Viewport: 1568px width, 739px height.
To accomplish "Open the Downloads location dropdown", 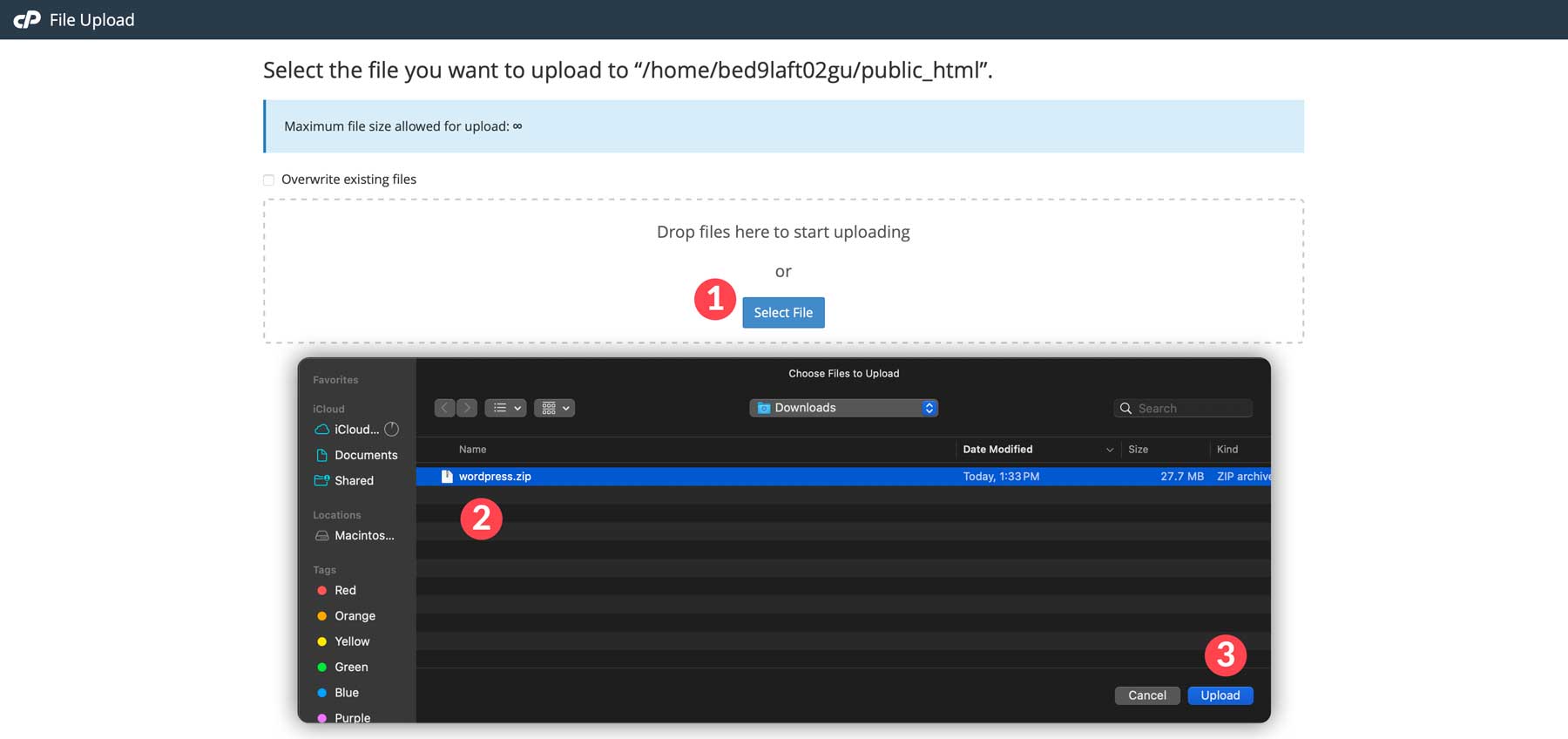I will pyautogui.click(x=843, y=408).
